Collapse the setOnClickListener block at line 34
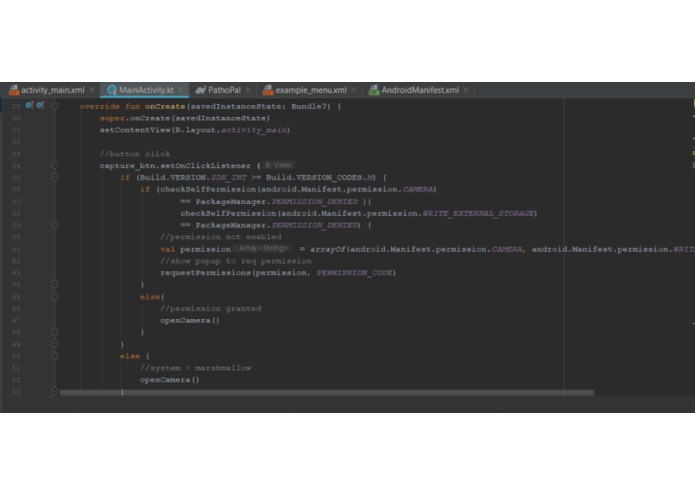Screen dimensions: 695x494 [x=55, y=165]
